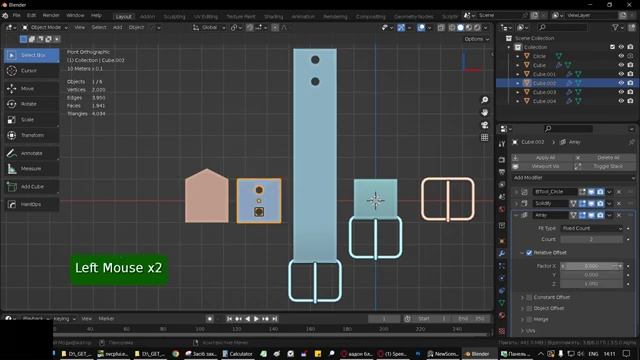Disable Cube.003 render camera icon

[630, 92]
